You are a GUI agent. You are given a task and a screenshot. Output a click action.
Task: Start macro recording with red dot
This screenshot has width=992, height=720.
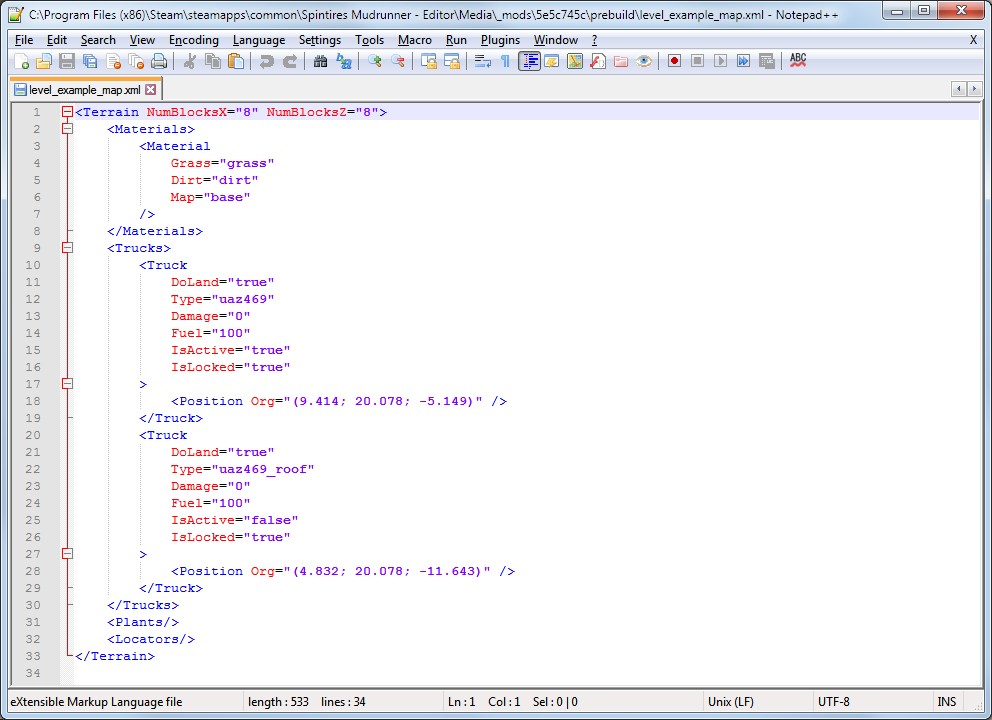click(674, 61)
